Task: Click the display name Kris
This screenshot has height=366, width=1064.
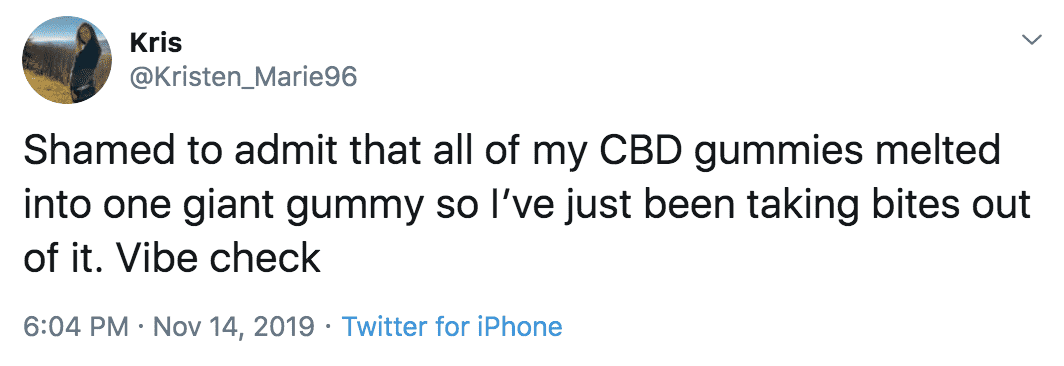Action: click(155, 43)
